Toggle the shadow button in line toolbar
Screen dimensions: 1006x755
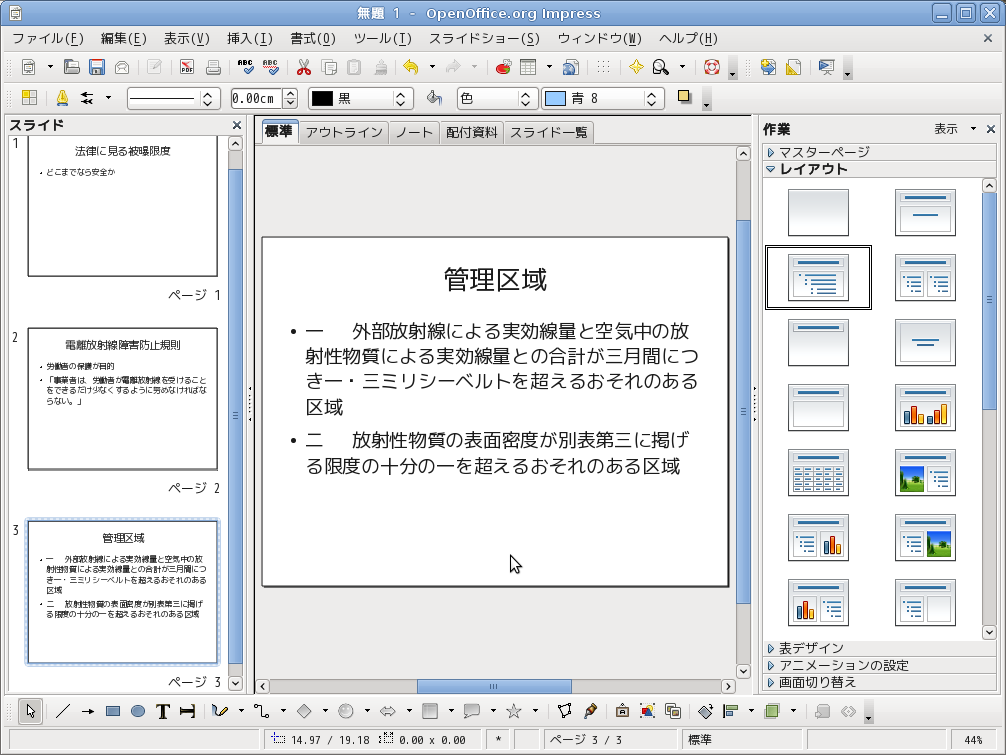coord(685,97)
